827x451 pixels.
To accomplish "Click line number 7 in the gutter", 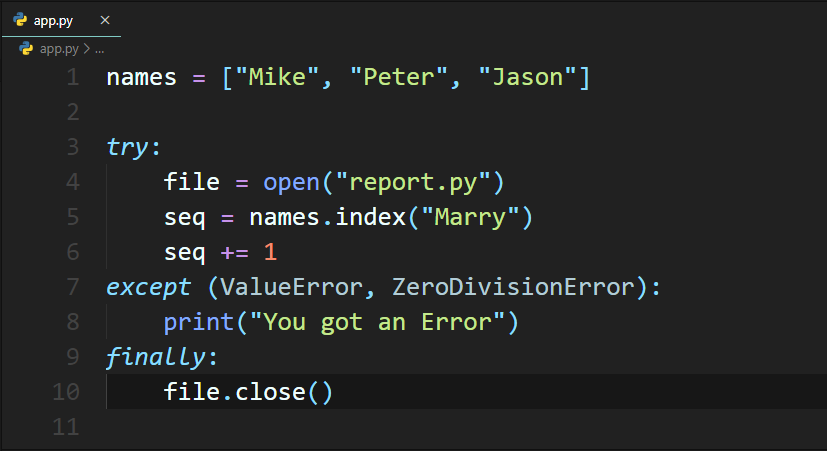I will 73,287.
